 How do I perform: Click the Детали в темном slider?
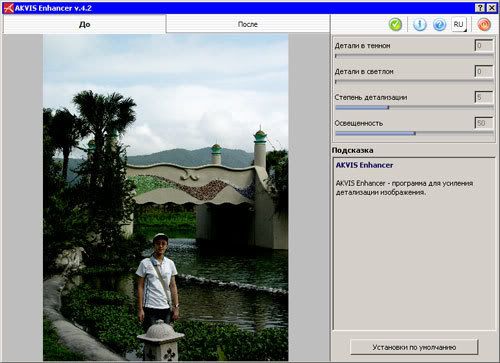pos(414,56)
